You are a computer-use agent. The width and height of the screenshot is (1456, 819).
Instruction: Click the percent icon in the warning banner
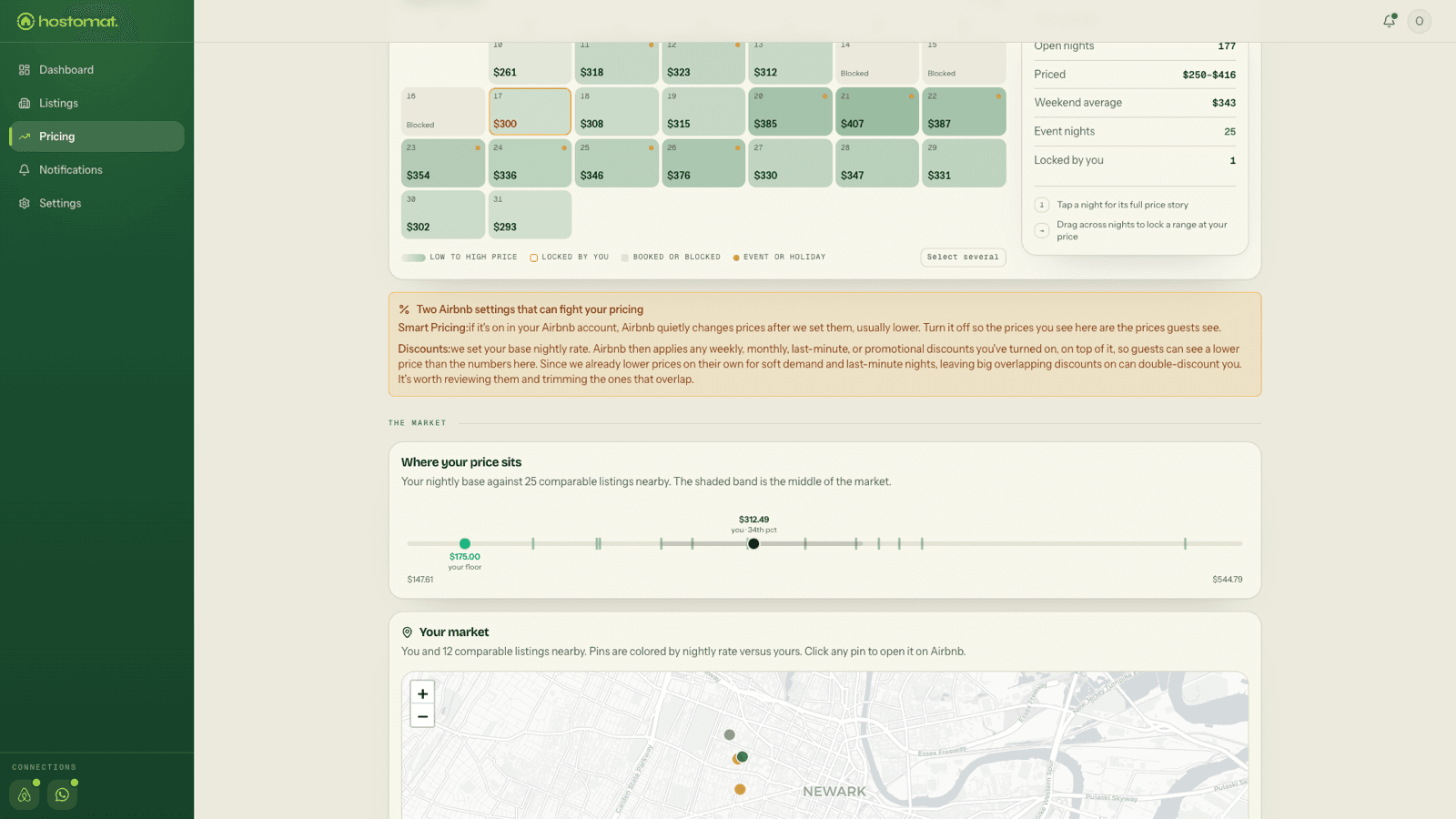[404, 309]
